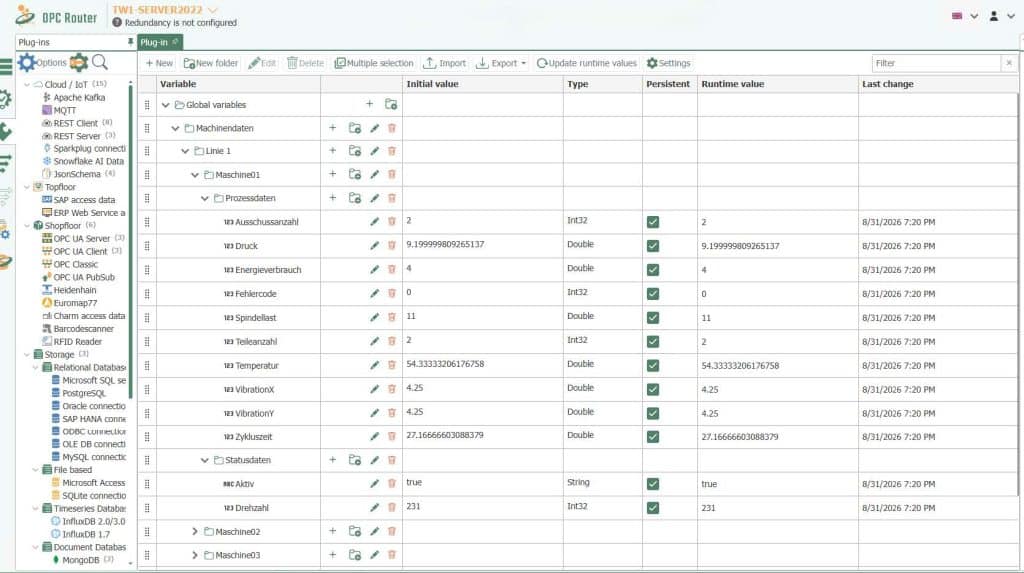
Task: Delete the Temperatur variable via trash icon
Action: click(392, 365)
